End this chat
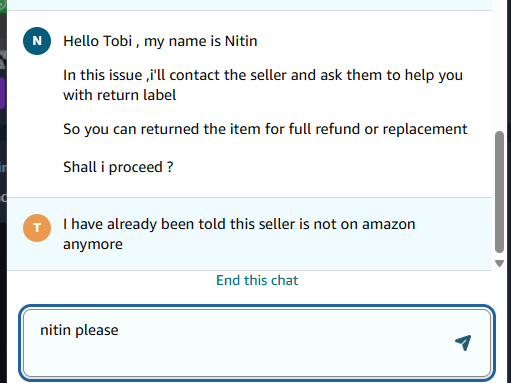Viewport: 511px width, 383px height. (257, 280)
